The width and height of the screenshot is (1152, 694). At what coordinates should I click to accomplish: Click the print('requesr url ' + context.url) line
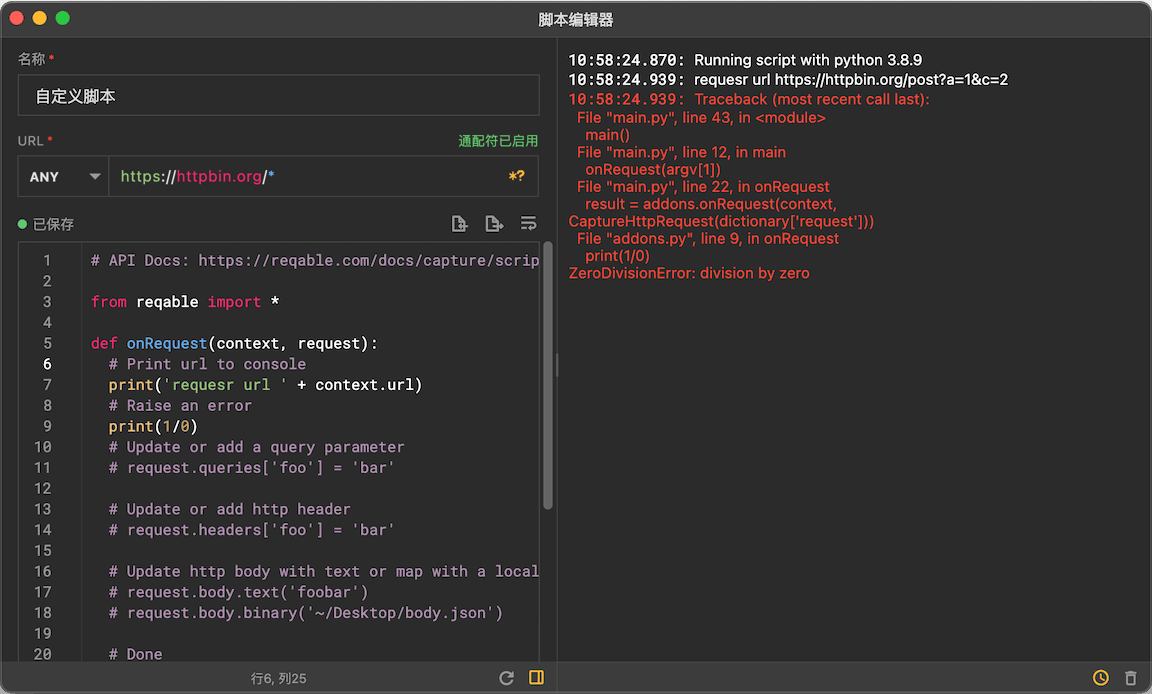click(x=265, y=385)
